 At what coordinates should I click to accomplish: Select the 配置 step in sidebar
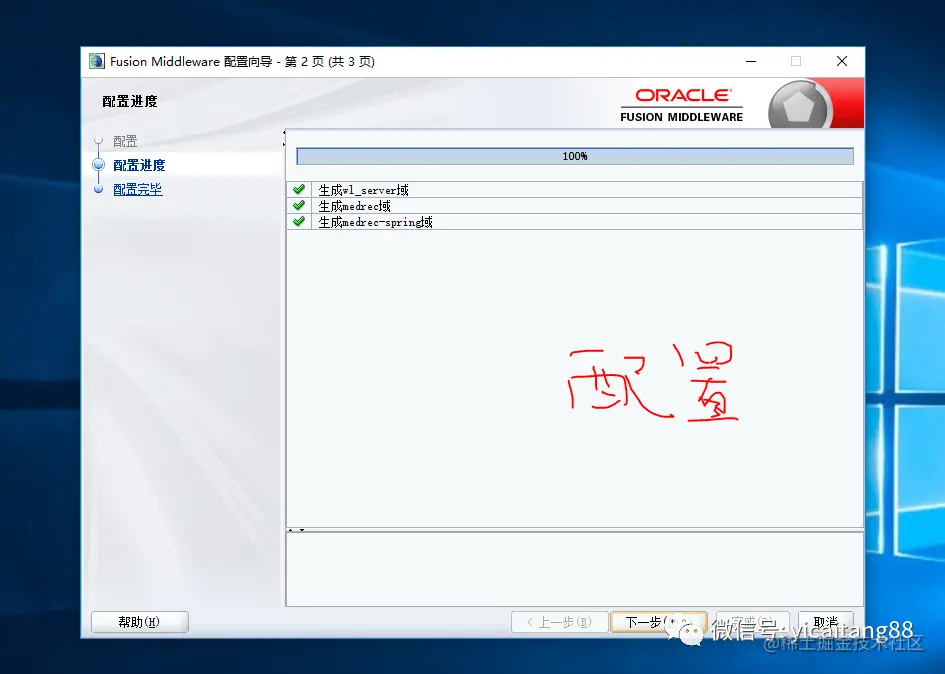coord(125,141)
